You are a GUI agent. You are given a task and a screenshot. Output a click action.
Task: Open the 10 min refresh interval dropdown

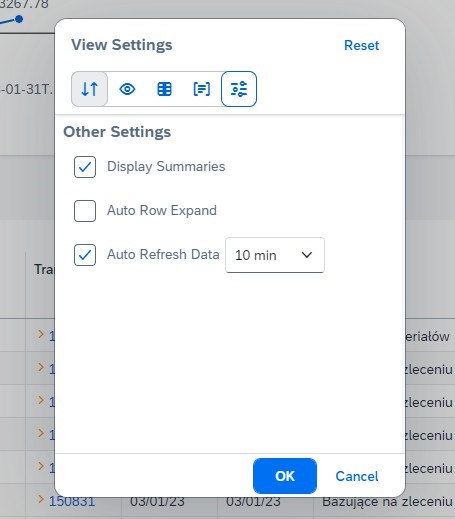tap(275, 255)
